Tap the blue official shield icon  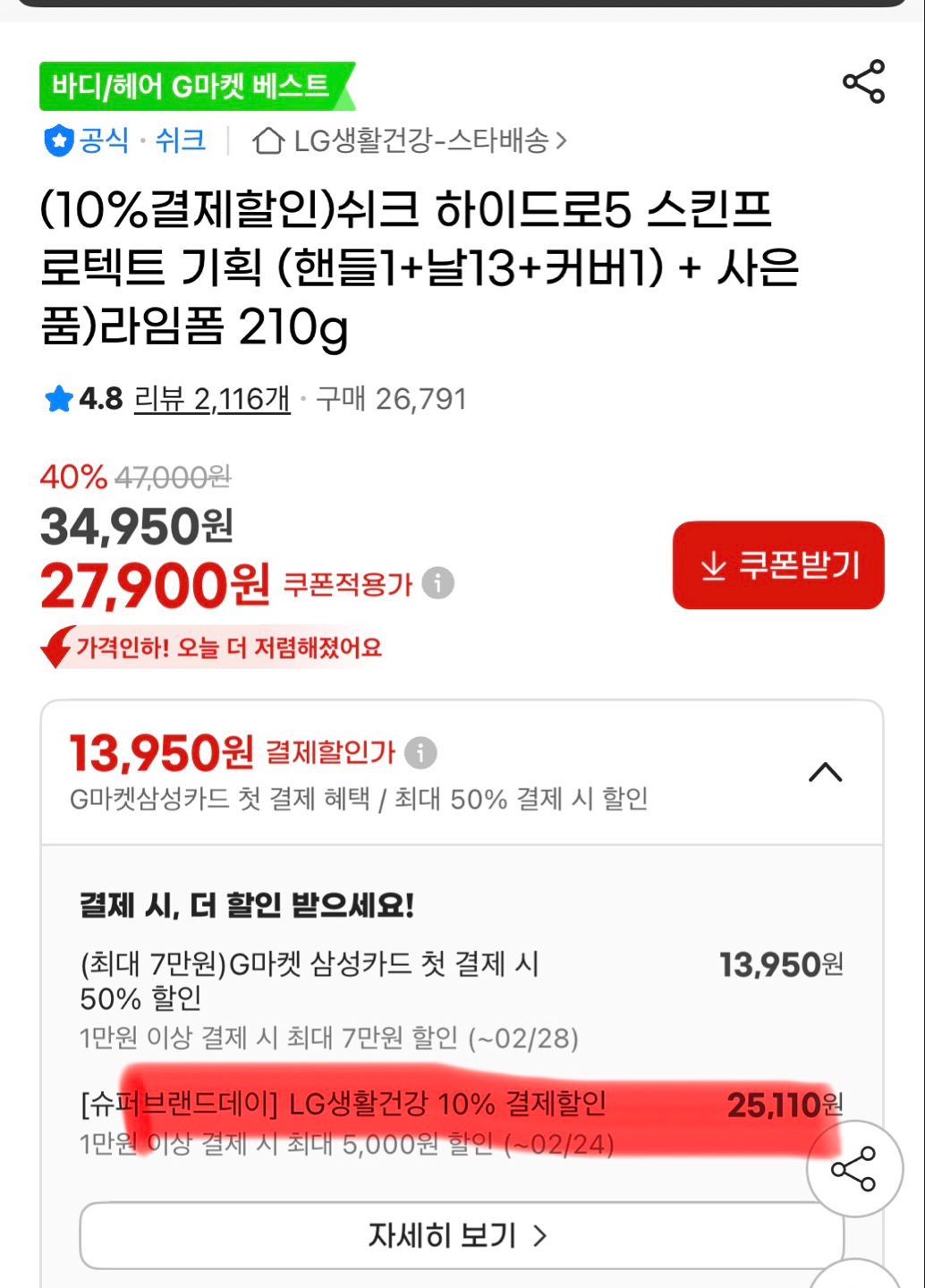pyautogui.click(x=59, y=140)
